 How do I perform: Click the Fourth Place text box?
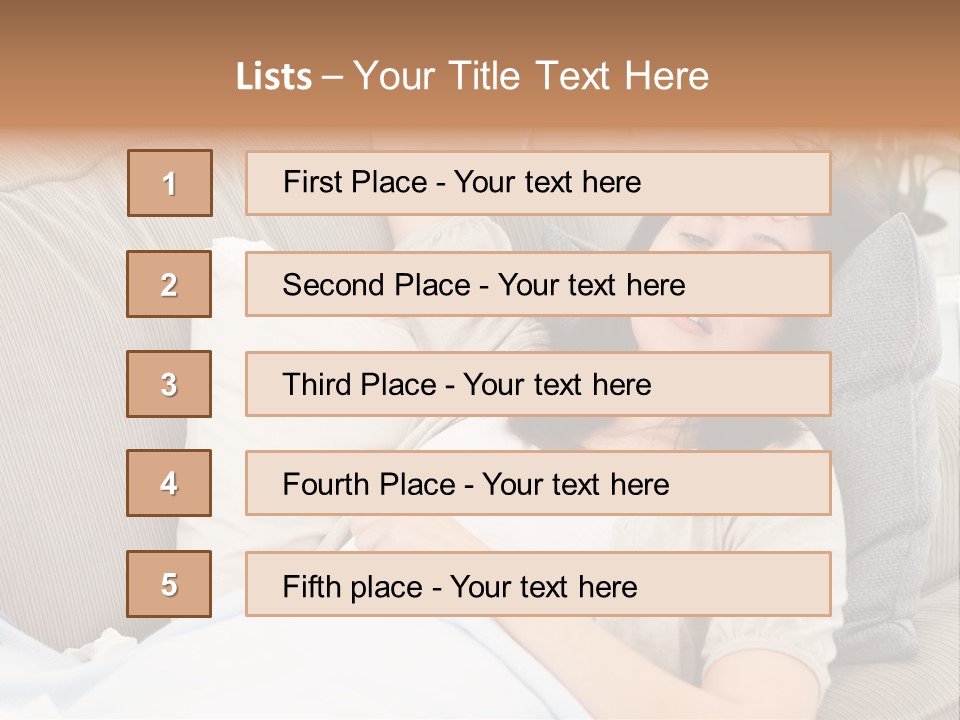[x=538, y=483]
